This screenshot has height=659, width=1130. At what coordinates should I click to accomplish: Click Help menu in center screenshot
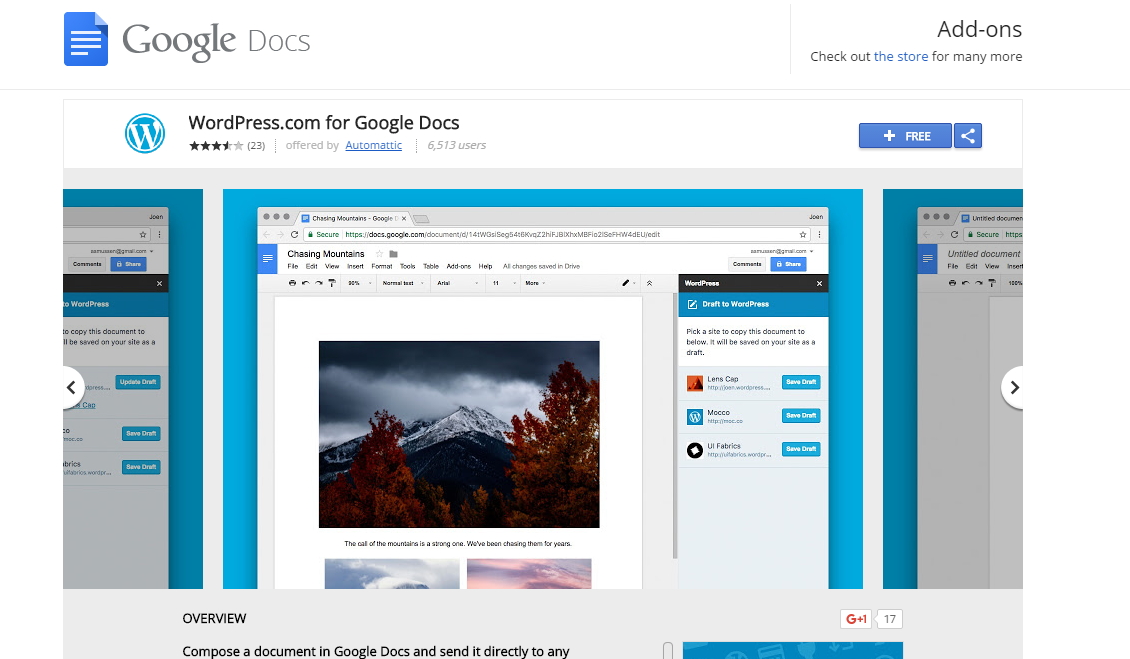[485, 266]
